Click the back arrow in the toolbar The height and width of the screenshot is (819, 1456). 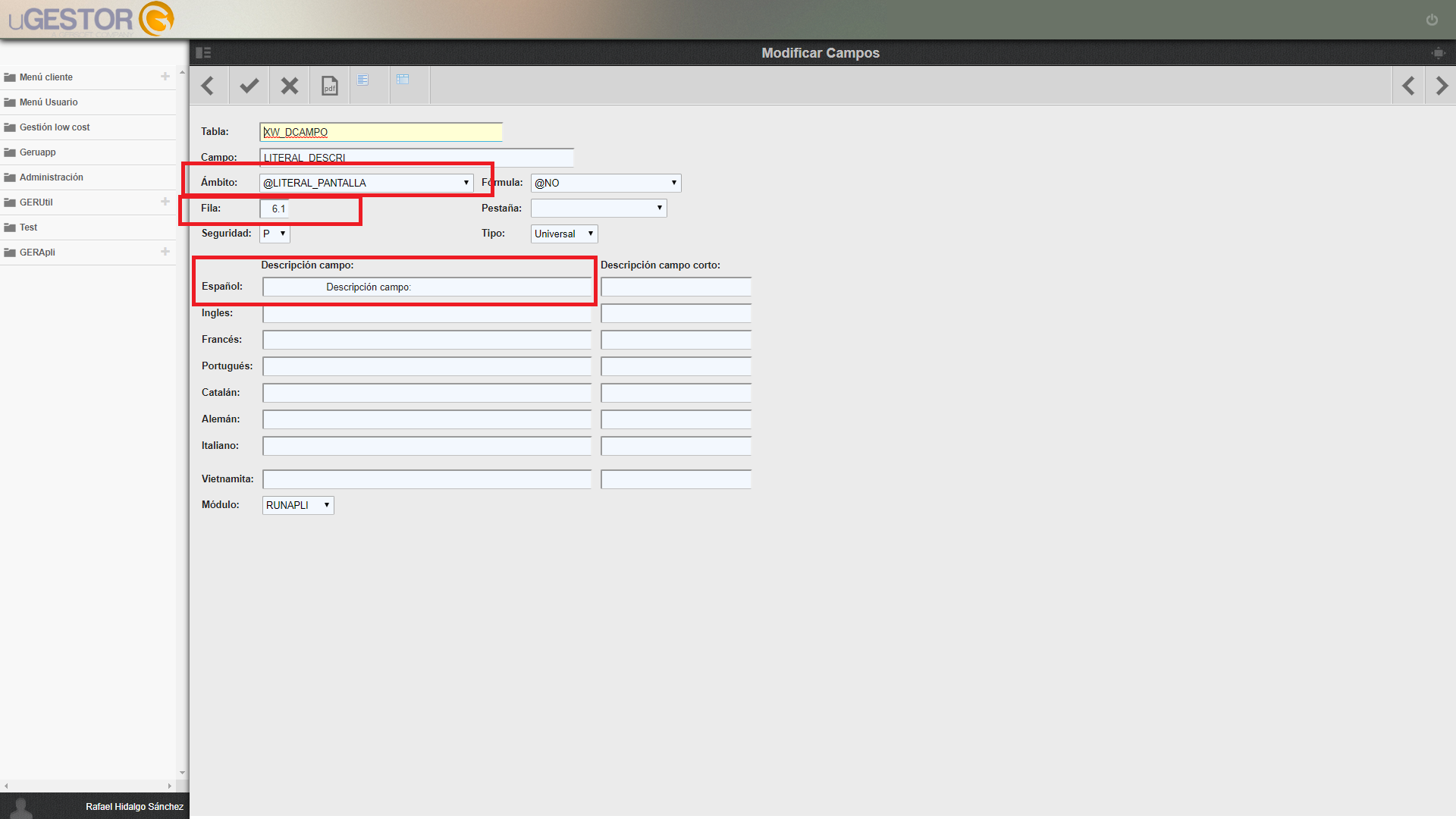coord(209,86)
